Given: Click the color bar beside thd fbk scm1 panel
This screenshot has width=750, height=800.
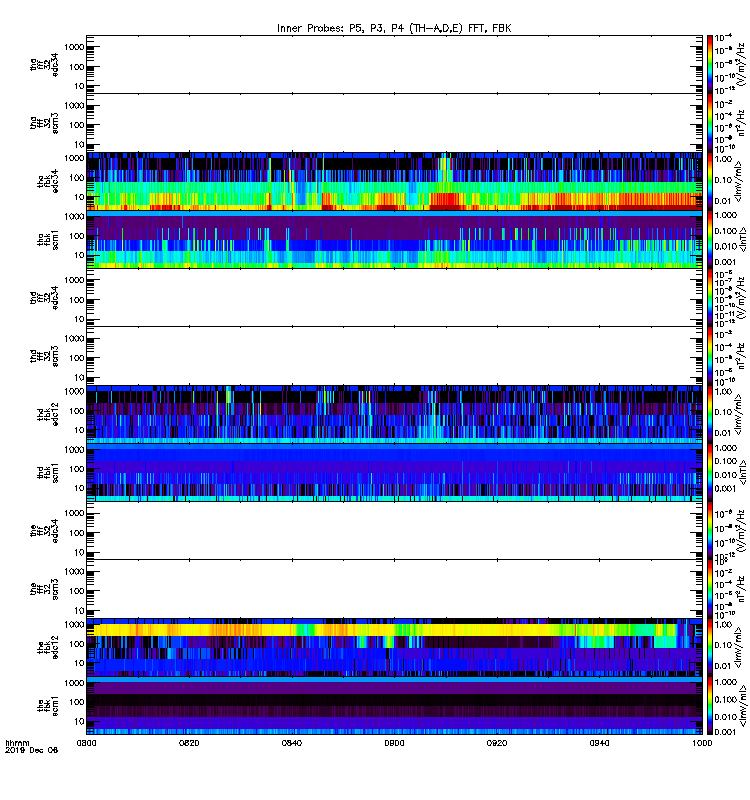Looking at the screenshot, I should 709,472.
